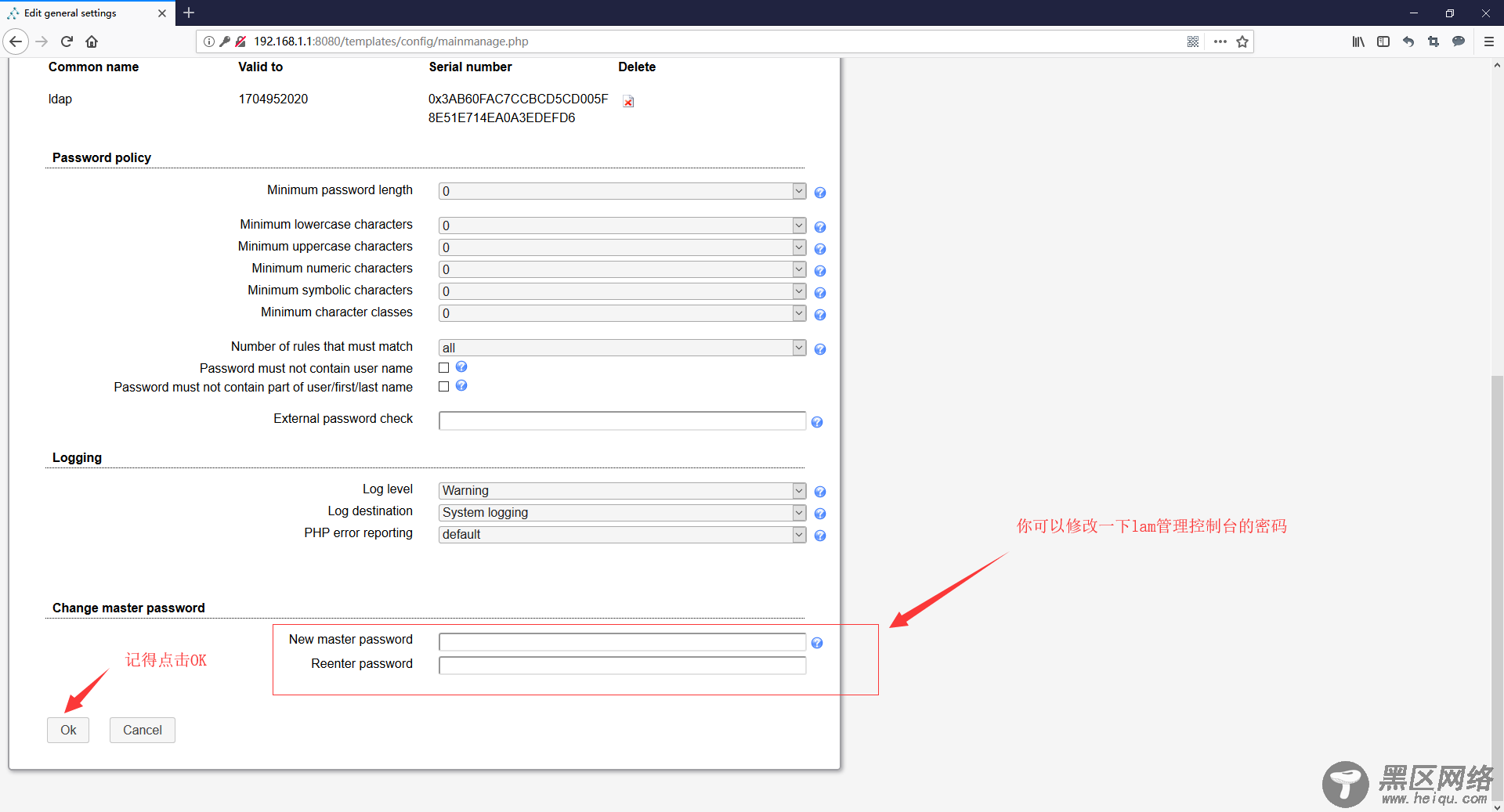Open help for Minimum password length
This screenshot has height=812, width=1504.
pyautogui.click(x=820, y=193)
